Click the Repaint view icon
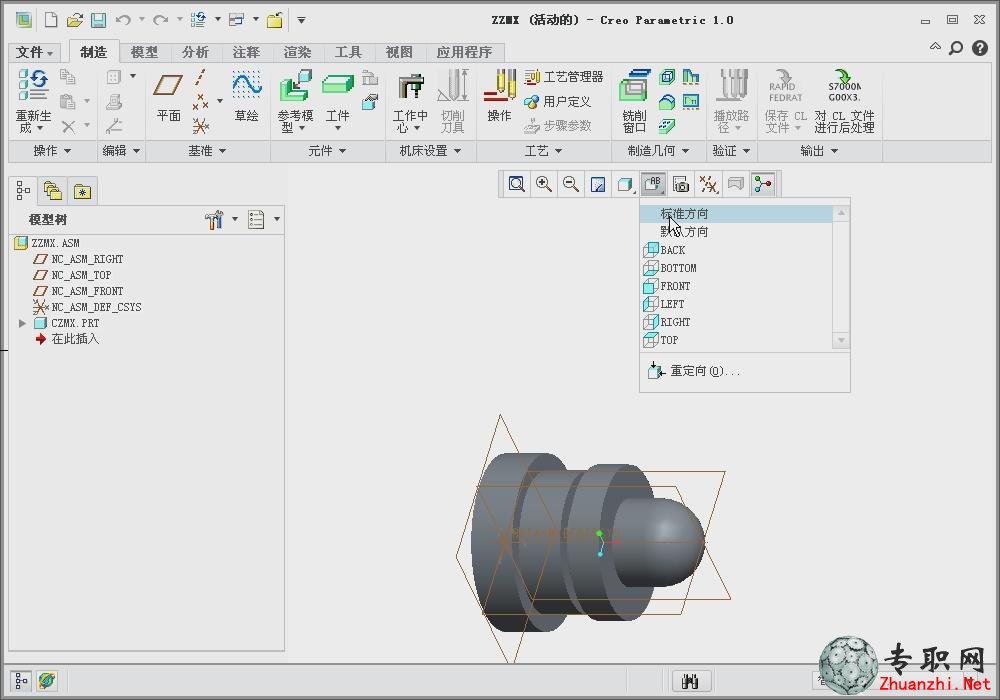Viewport: 1000px width, 700px height. pos(598,184)
